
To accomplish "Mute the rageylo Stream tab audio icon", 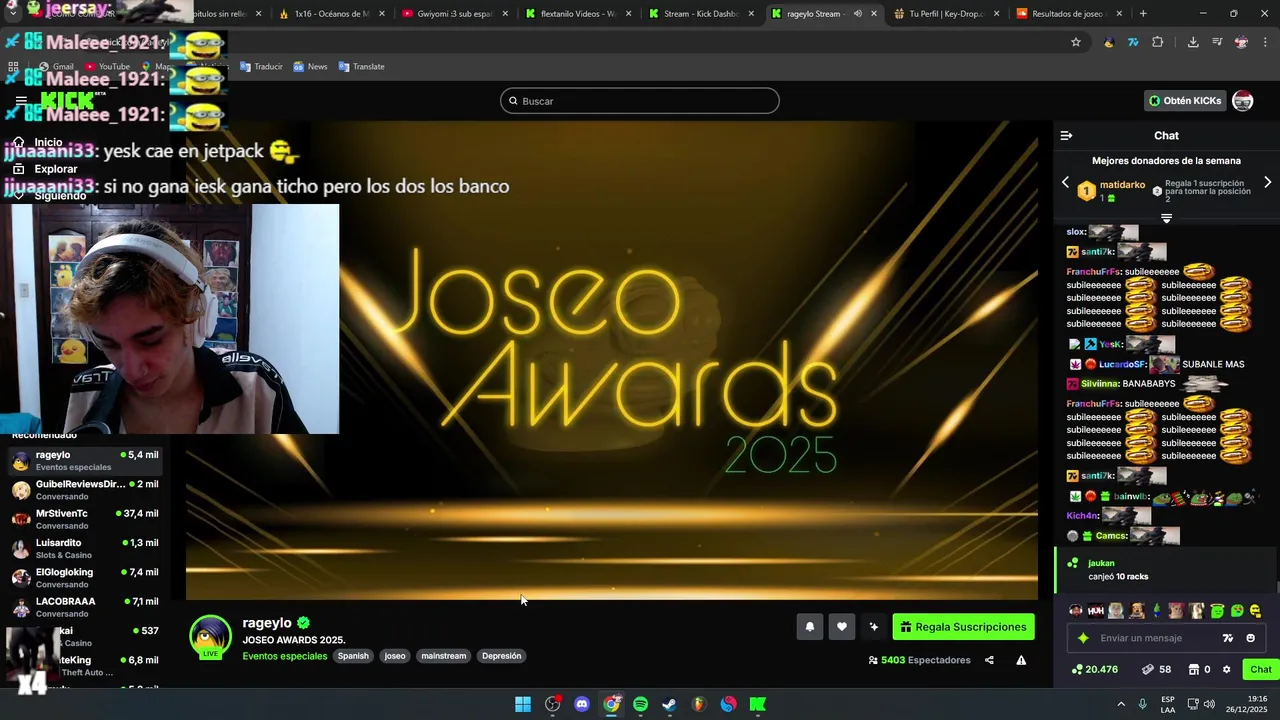I will coord(857,14).
